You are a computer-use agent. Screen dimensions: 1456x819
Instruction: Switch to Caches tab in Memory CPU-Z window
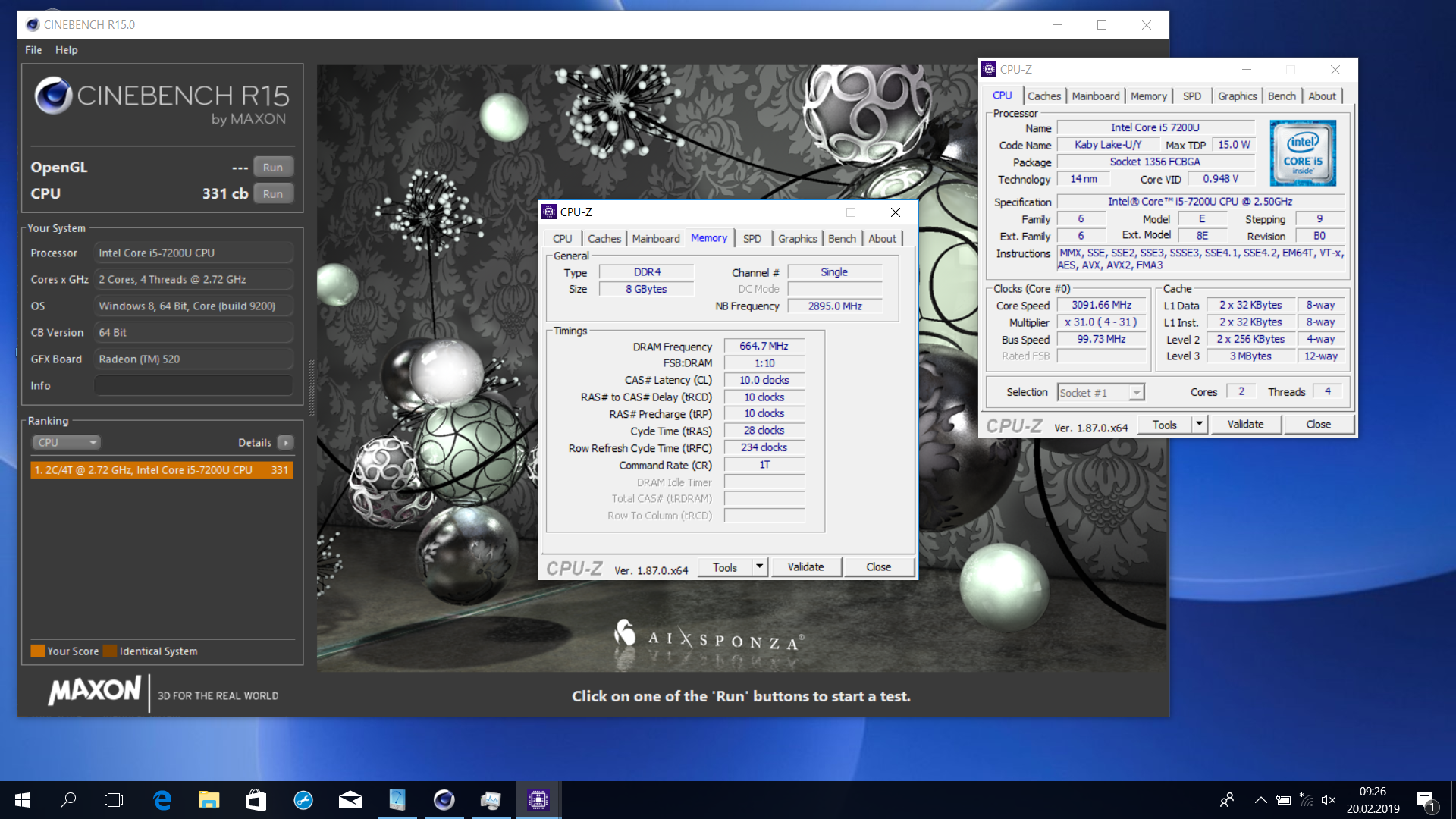coord(604,238)
